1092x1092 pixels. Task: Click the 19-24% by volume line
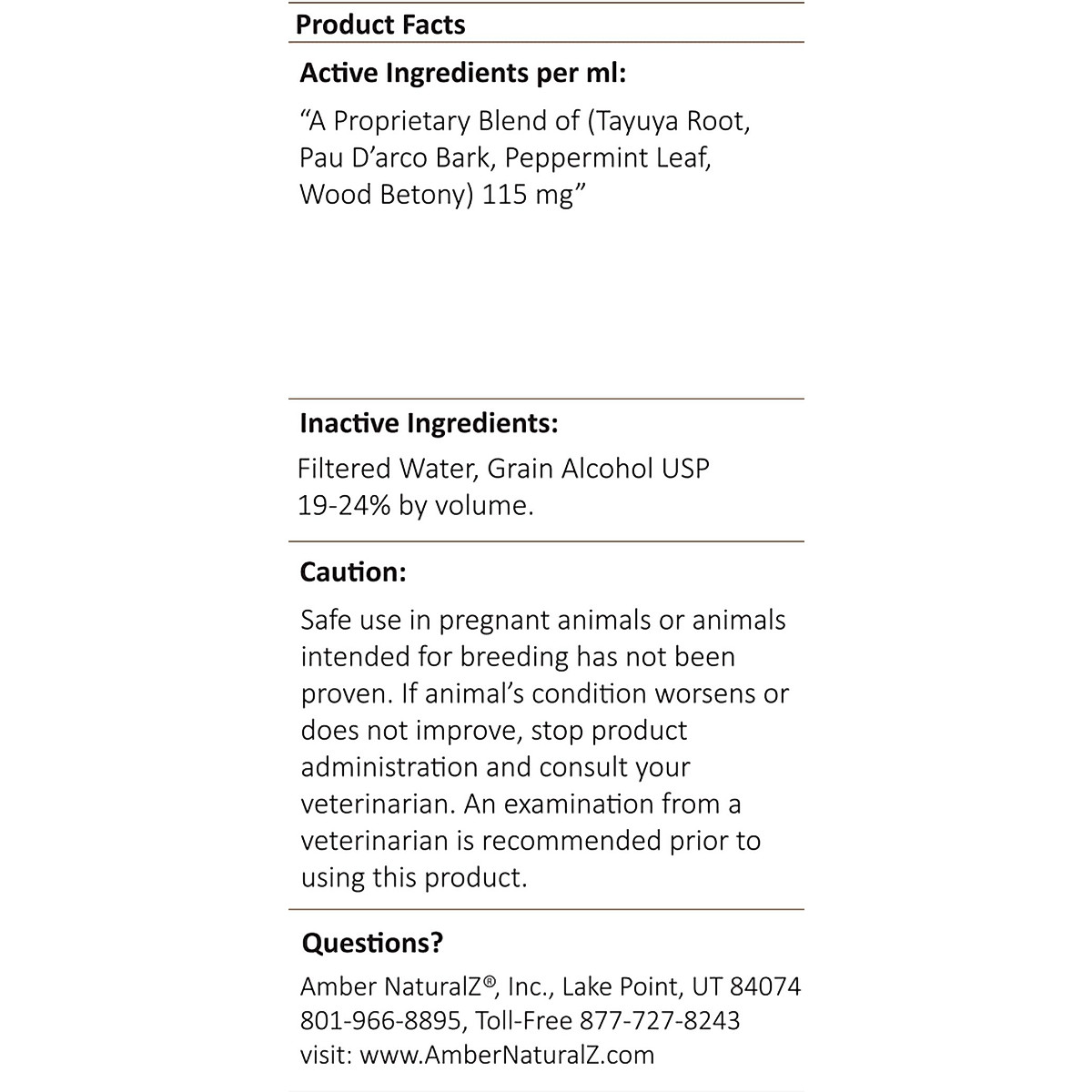pos(416,505)
